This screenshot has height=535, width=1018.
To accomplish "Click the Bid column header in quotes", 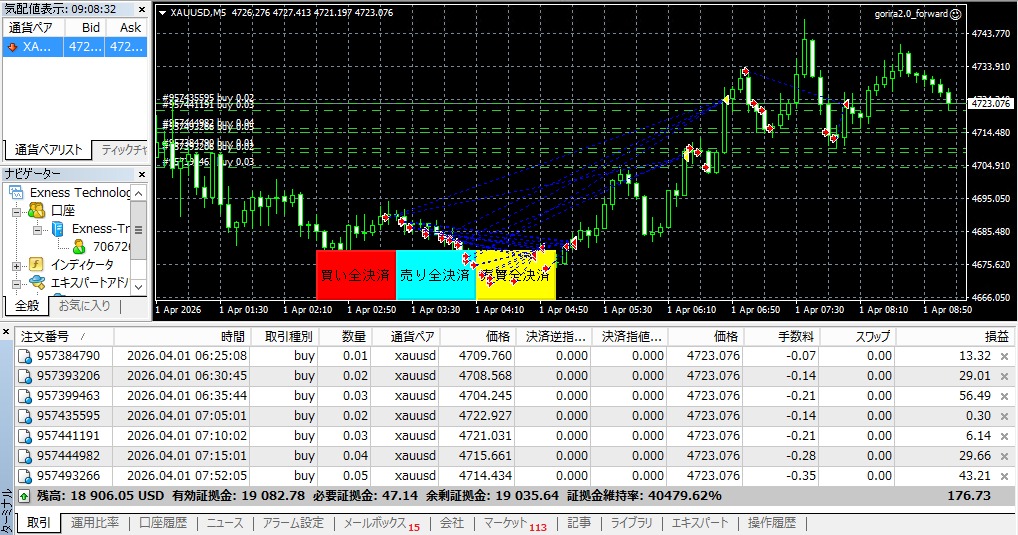I will pyautogui.click(x=84, y=27).
